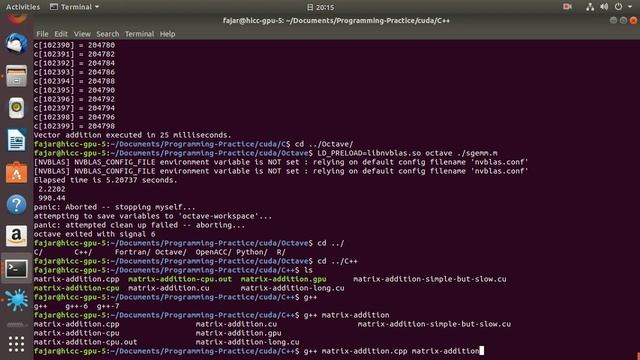Open the power icon in top bar
Image resolution: width=640 pixels, height=360 pixels.
coord(618,7)
